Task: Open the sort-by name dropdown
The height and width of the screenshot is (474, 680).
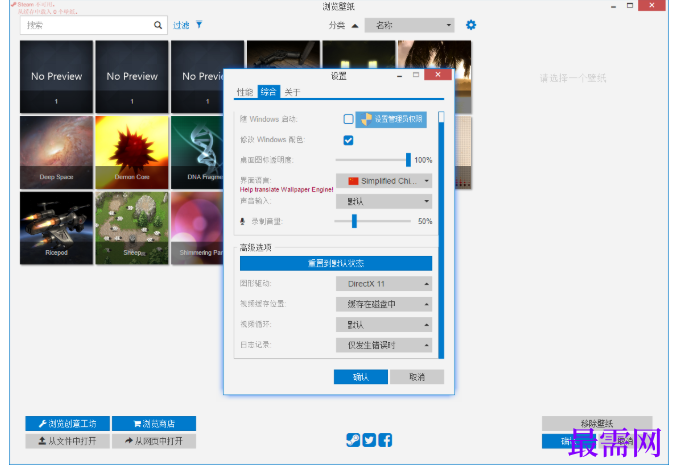Action: pos(409,25)
